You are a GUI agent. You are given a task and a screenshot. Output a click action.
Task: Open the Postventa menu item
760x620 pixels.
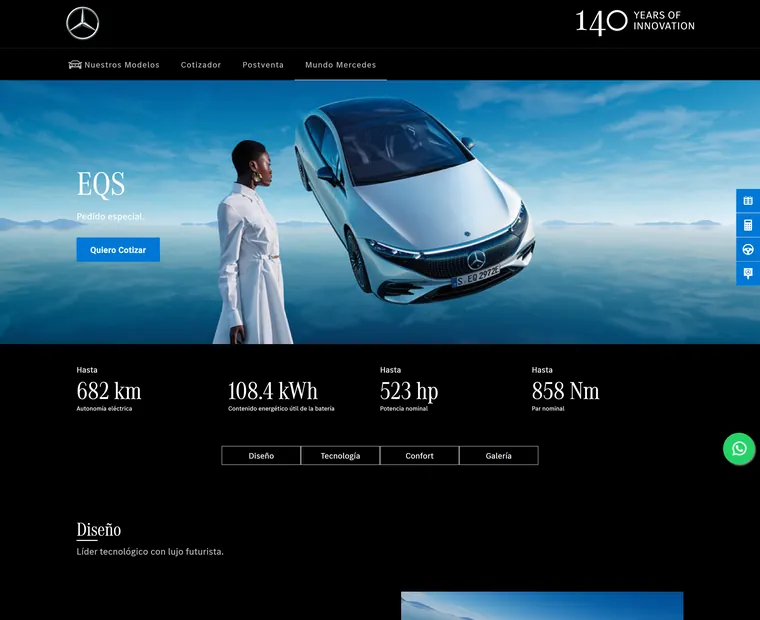263,64
